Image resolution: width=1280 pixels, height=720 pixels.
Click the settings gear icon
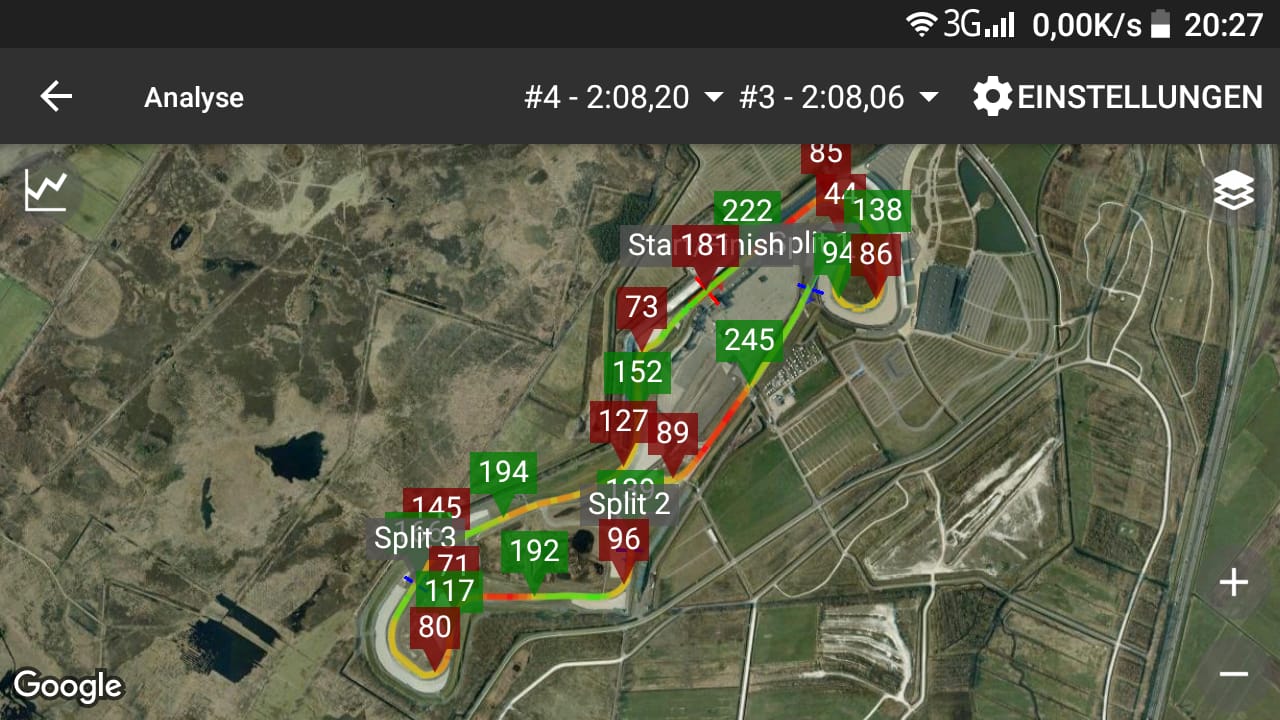click(x=992, y=97)
